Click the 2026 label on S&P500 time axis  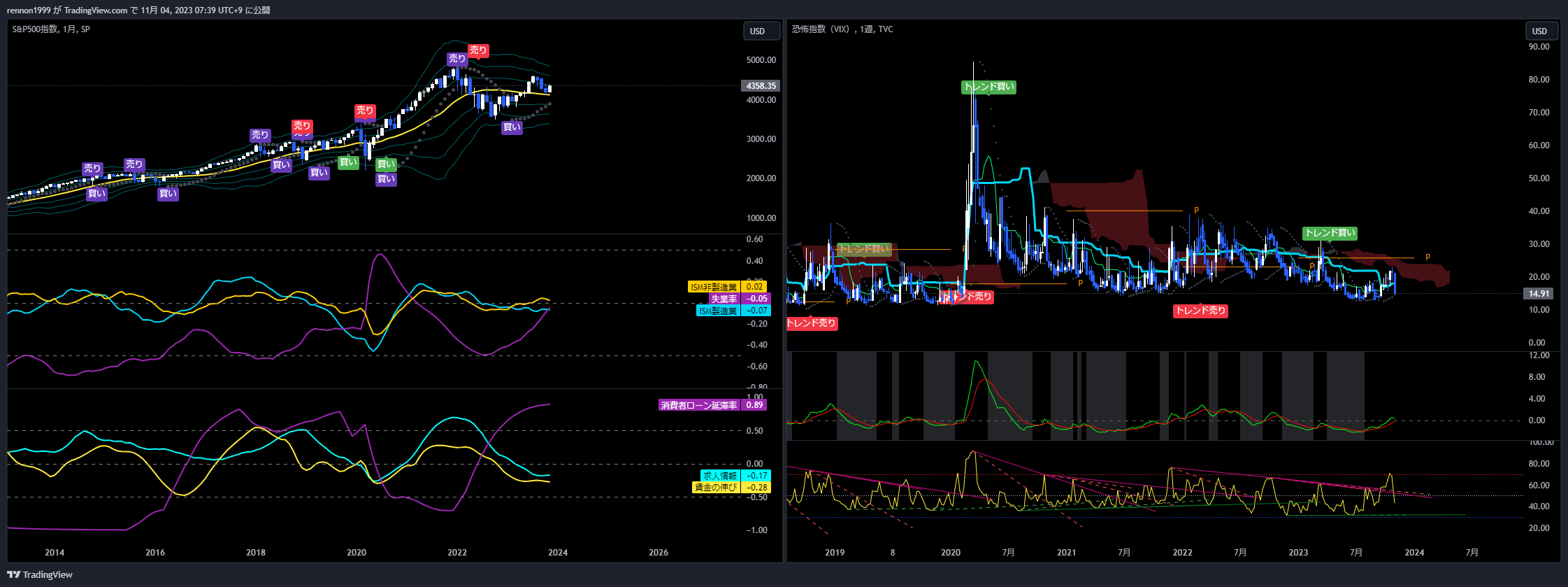(x=659, y=553)
